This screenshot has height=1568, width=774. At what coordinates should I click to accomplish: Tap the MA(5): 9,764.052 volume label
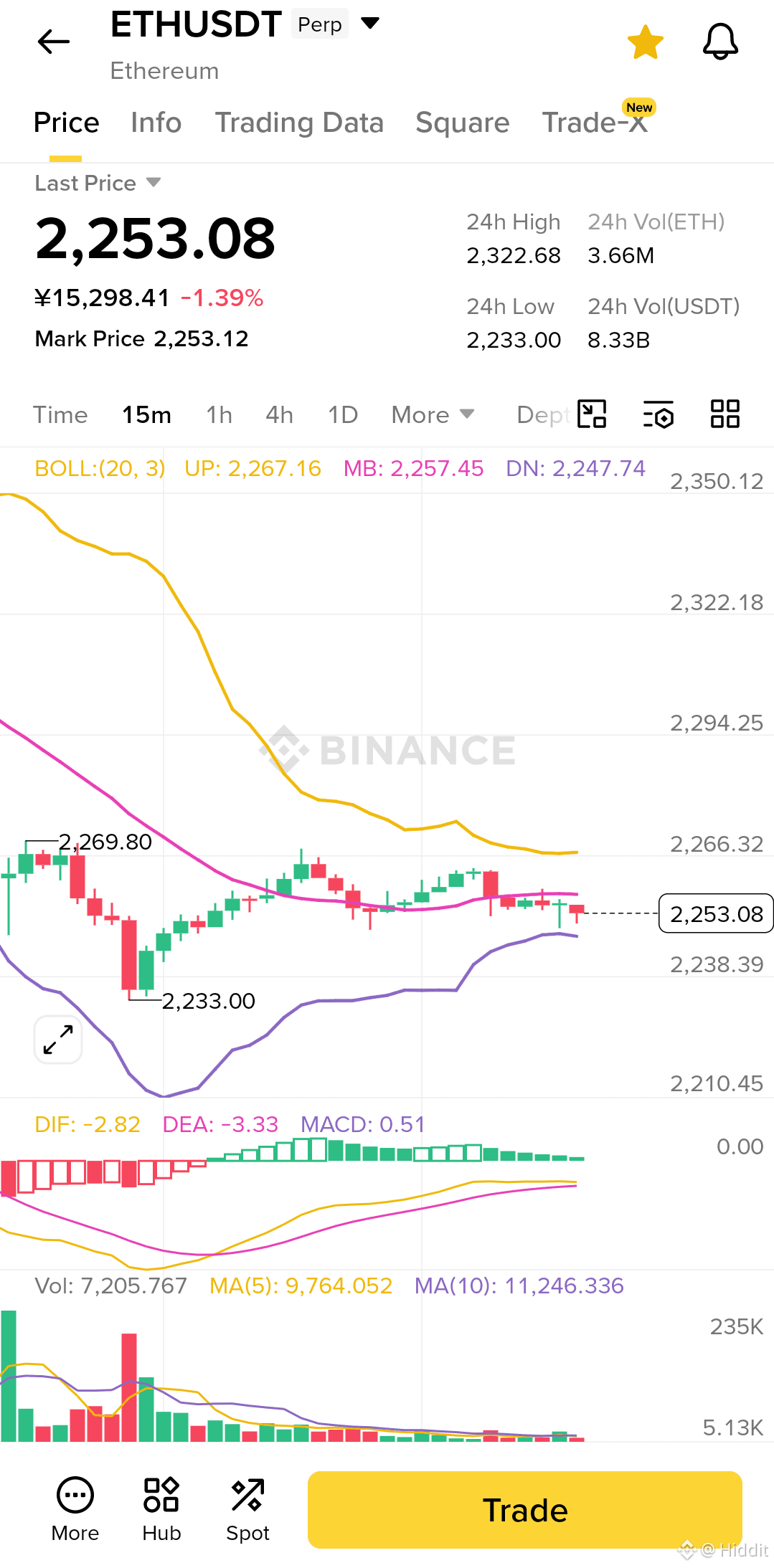301,1286
